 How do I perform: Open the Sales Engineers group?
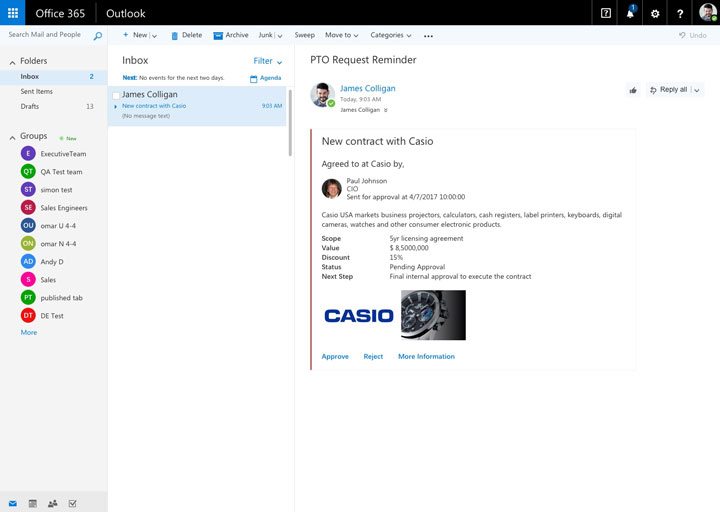tap(54, 208)
